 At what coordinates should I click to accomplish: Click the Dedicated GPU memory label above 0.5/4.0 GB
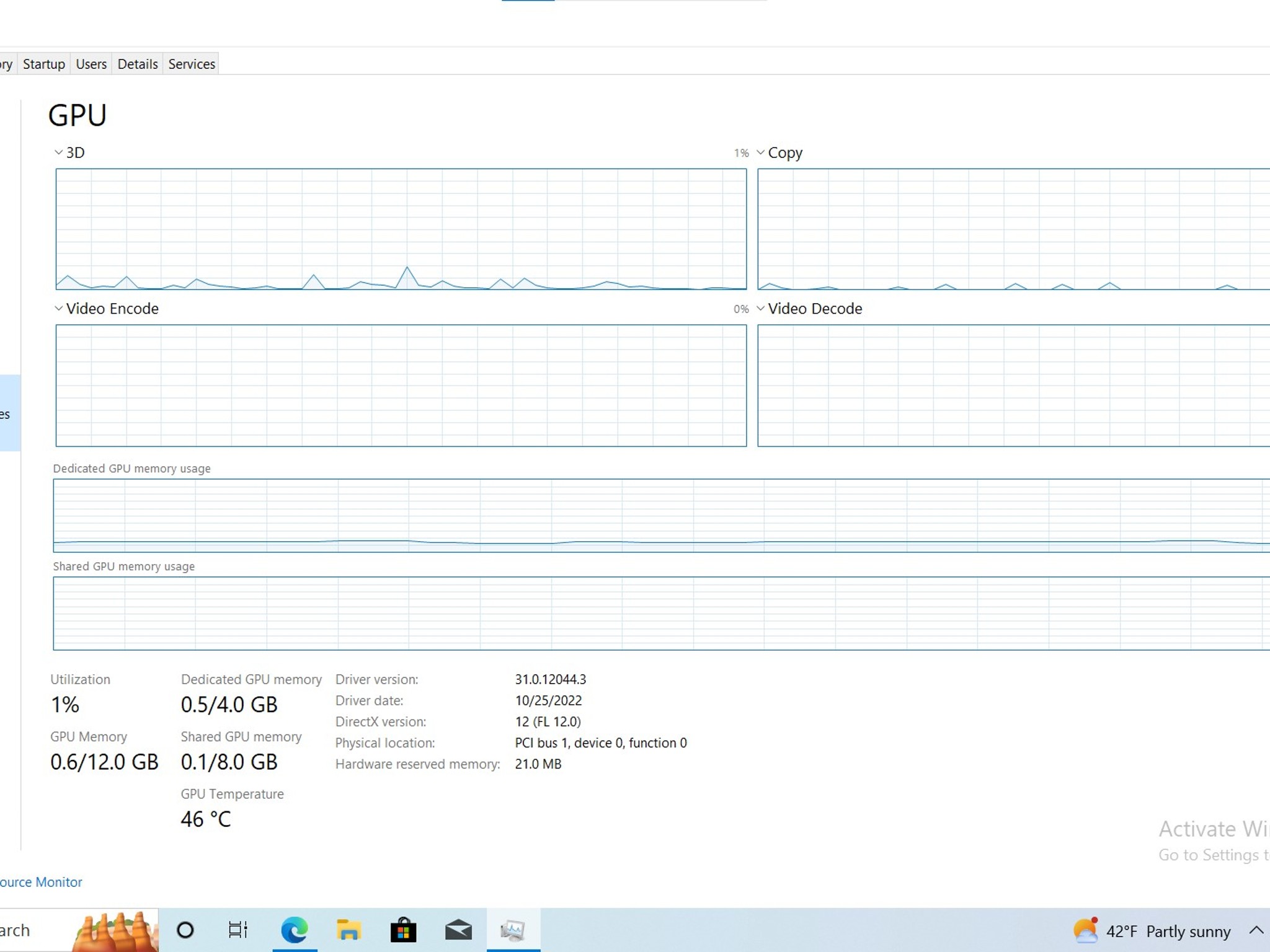point(252,679)
